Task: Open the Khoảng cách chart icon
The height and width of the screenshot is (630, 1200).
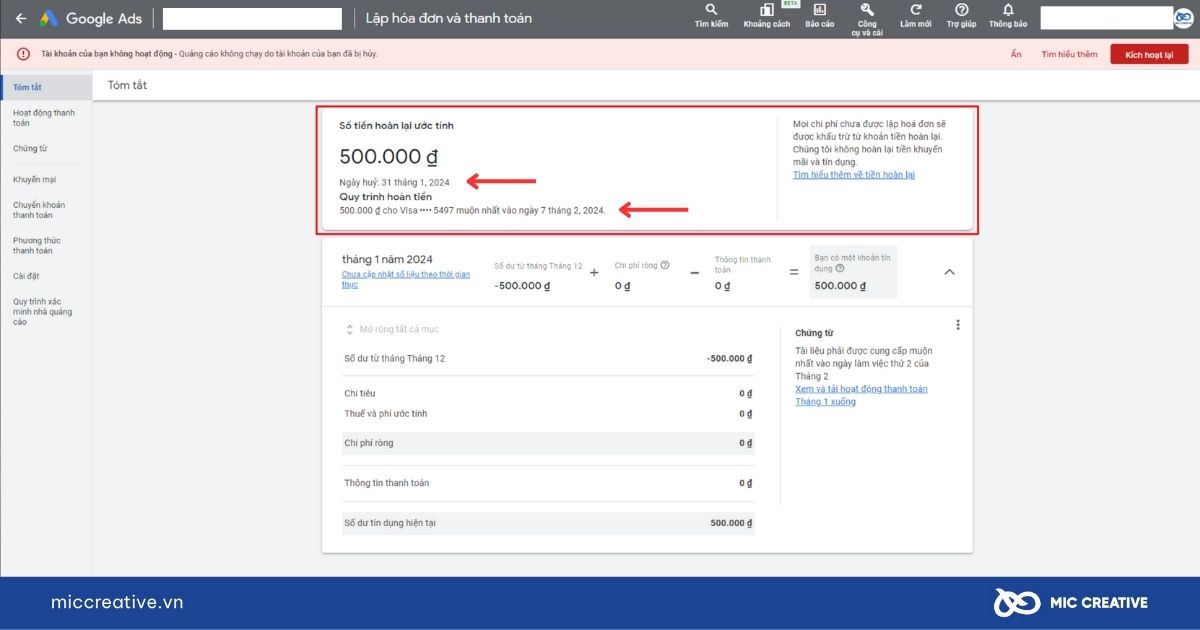Action: [767, 10]
